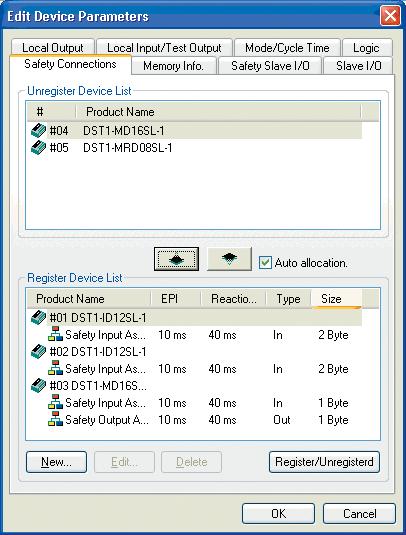Switch to the Local Output tab
This screenshot has width=406, height=535.
(53, 47)
